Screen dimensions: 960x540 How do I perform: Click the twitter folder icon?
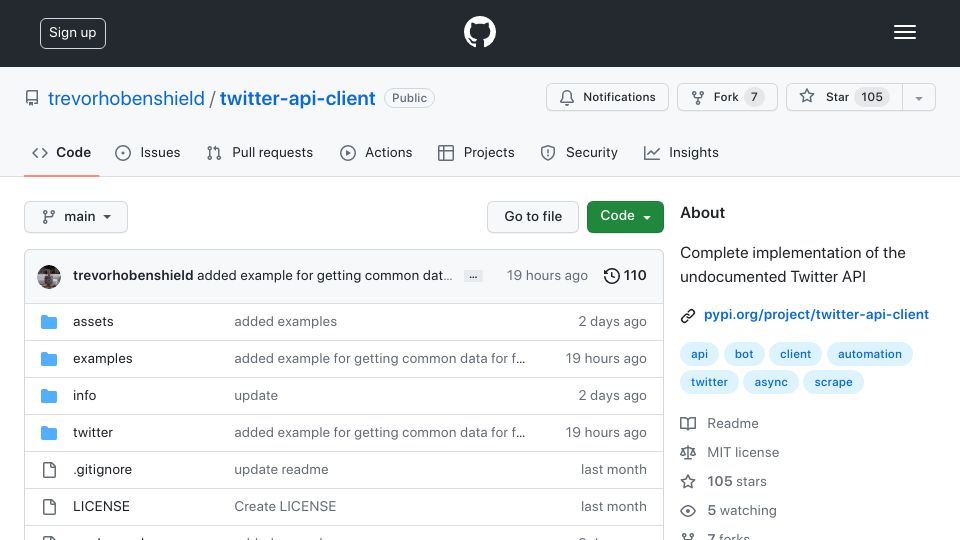49,433
